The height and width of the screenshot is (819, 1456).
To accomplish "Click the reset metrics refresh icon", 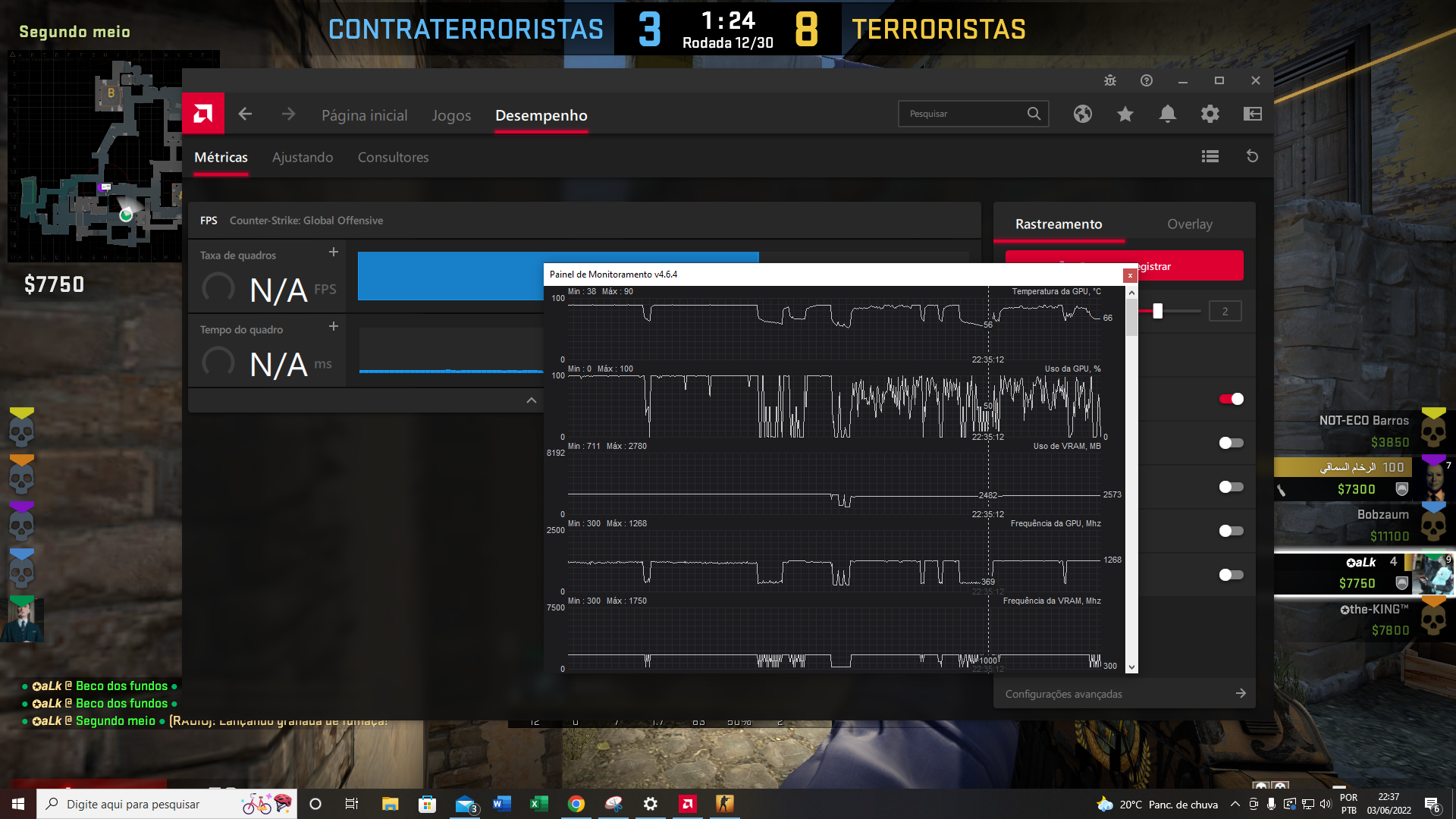I will (1253, 156).
